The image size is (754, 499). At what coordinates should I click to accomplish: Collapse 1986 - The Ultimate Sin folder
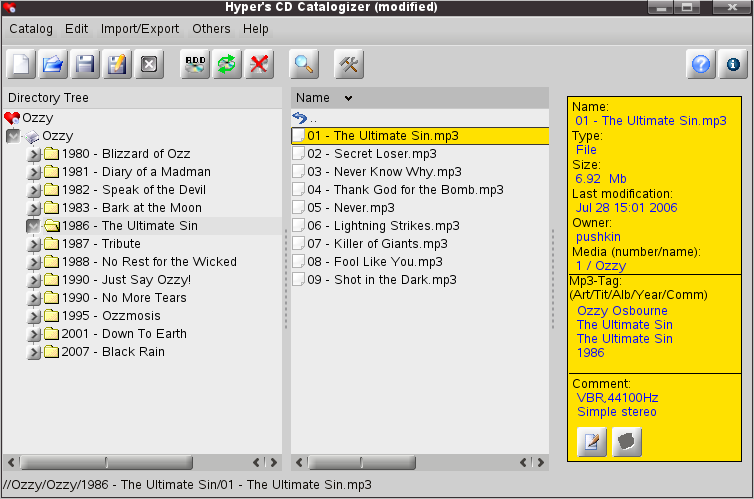pos(33,226)
